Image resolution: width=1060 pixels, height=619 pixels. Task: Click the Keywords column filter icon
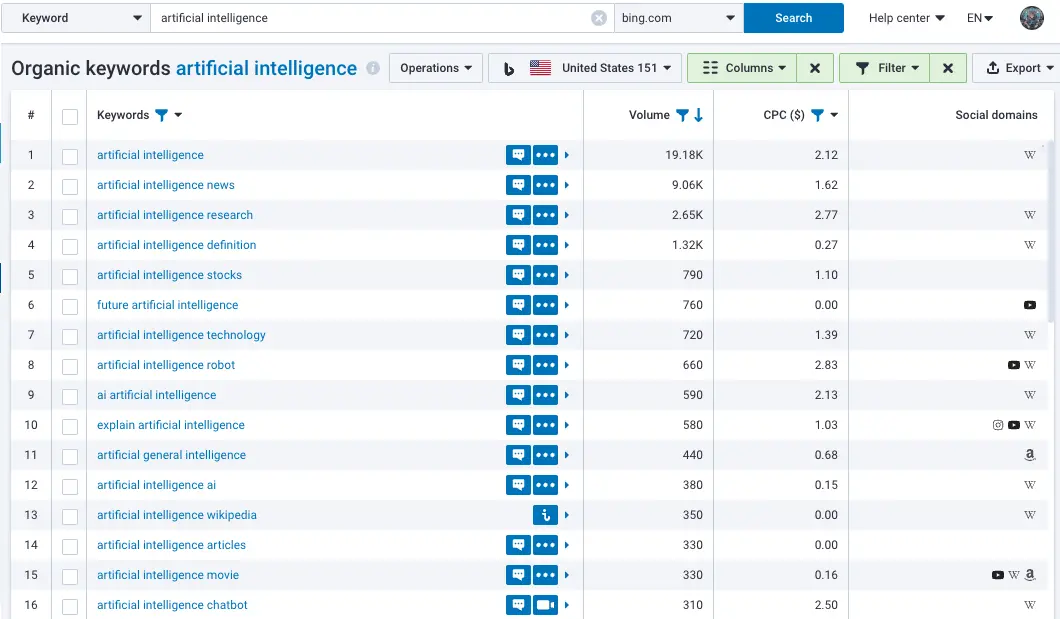162,115
